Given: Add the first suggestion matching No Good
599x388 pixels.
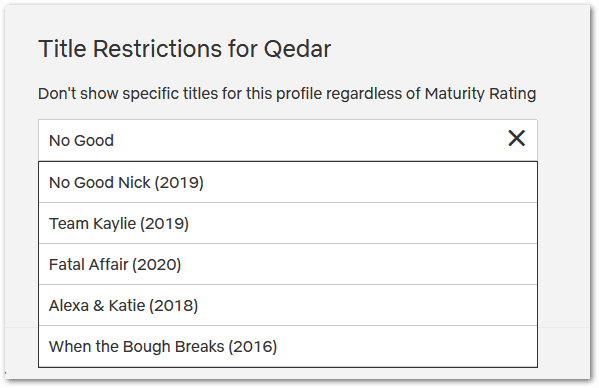Looking at the screenshot, I should [x=288, y=182].
